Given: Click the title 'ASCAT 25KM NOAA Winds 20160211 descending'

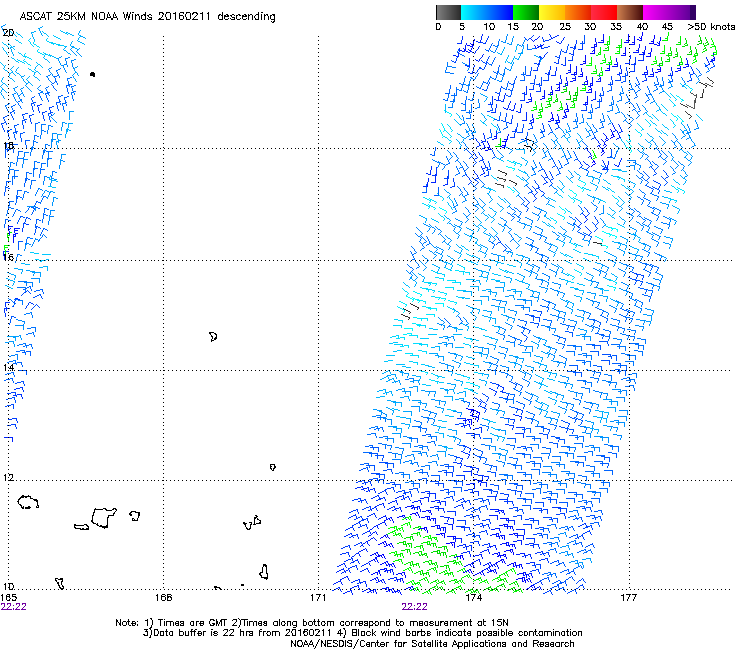Looking at the screenshot, I should tap(147, 16).
